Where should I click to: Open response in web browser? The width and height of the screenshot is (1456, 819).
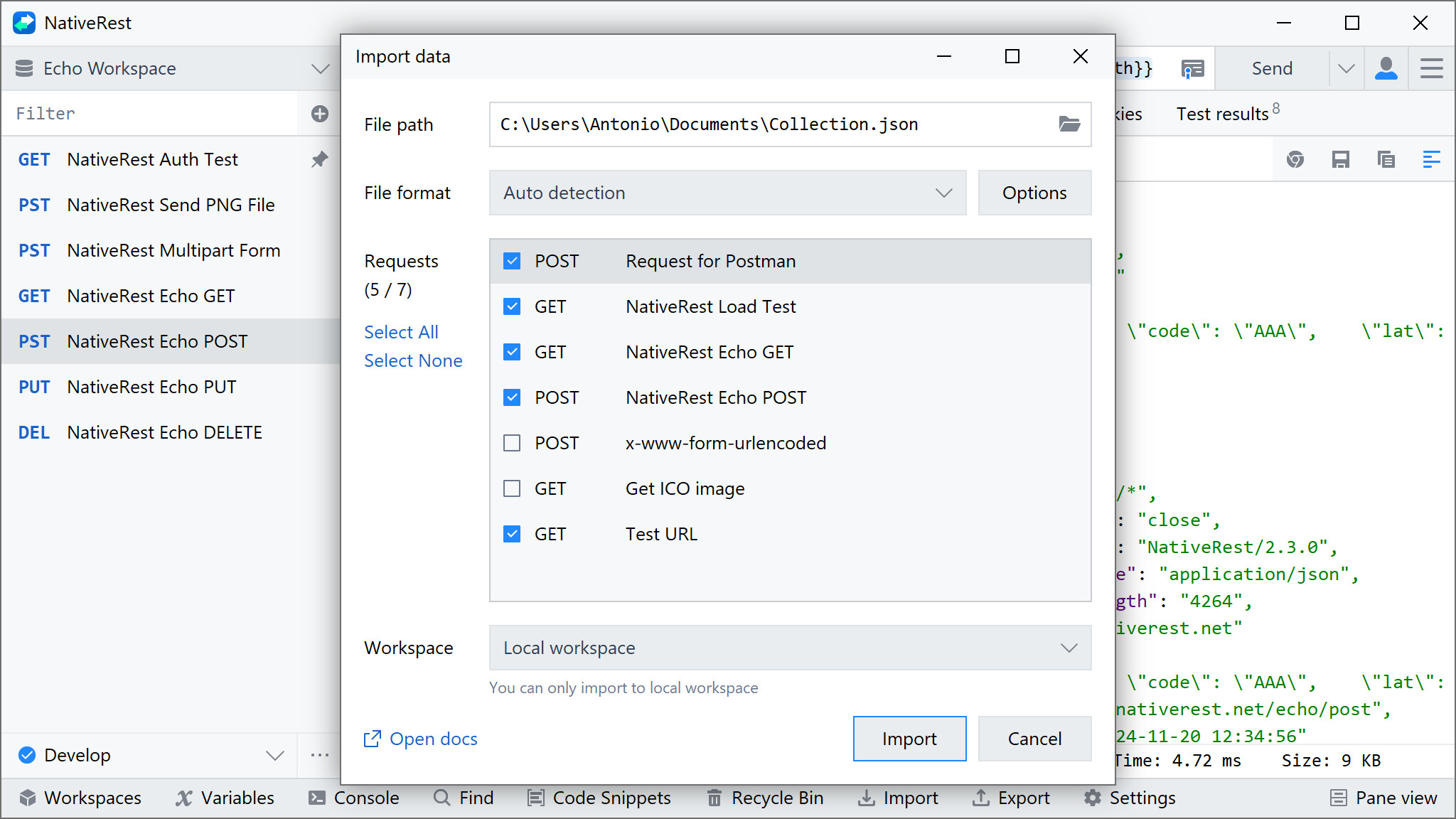click(1295, 159)
